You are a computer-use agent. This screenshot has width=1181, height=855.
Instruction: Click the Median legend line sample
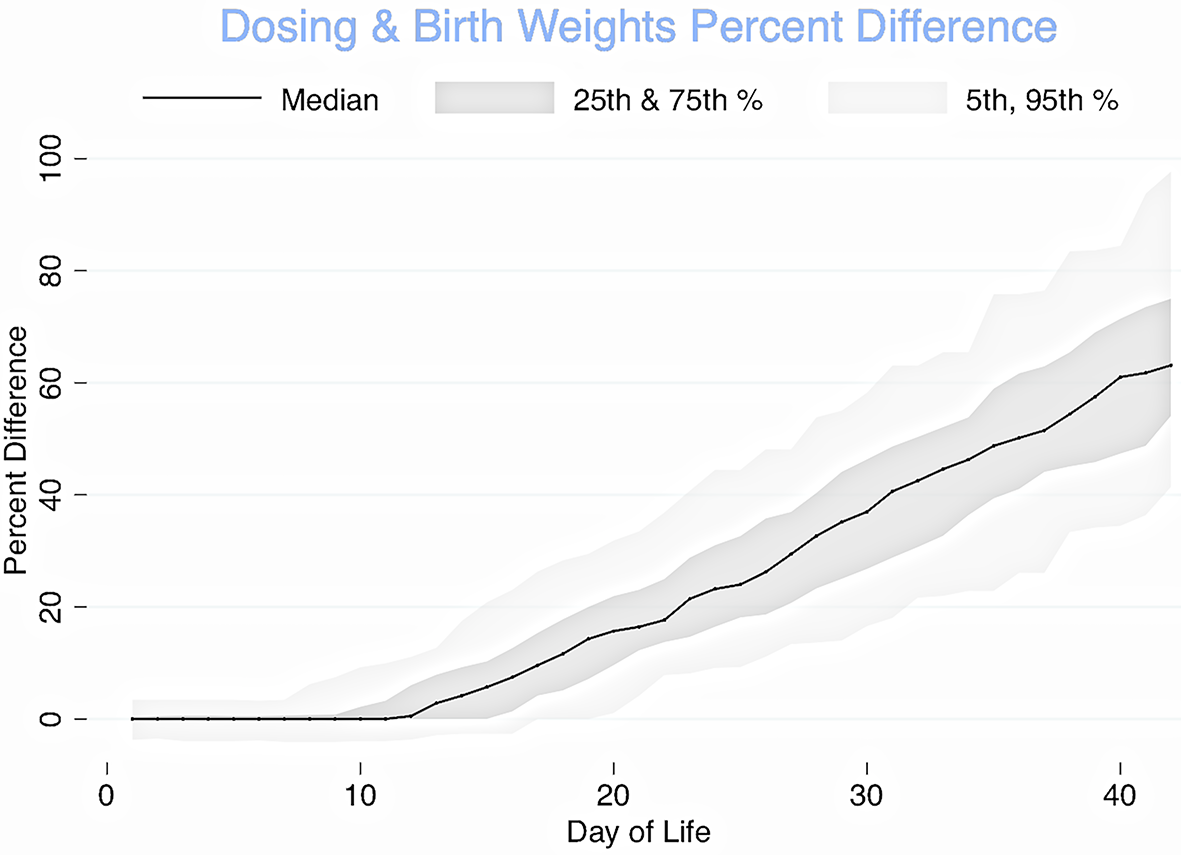(196, 99)
